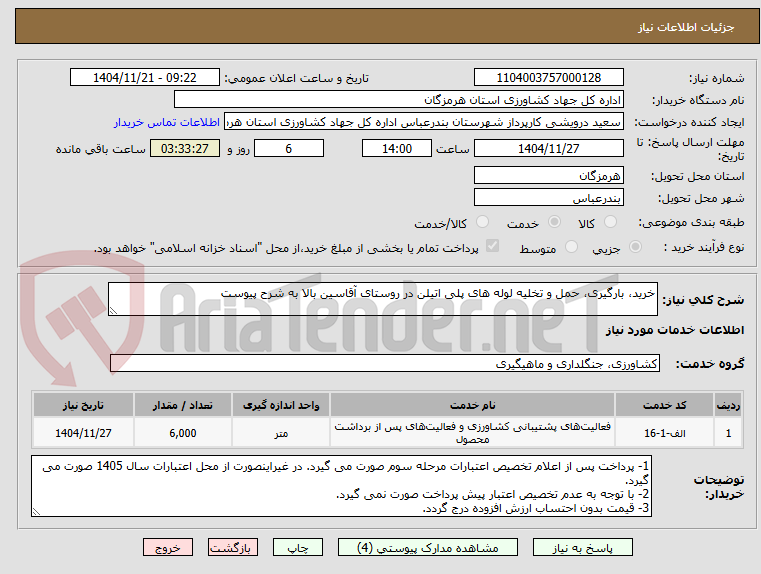761x574 pixels.
Task: Click row number cell 1
Action: pyautogui.click(x=728, y=433)
